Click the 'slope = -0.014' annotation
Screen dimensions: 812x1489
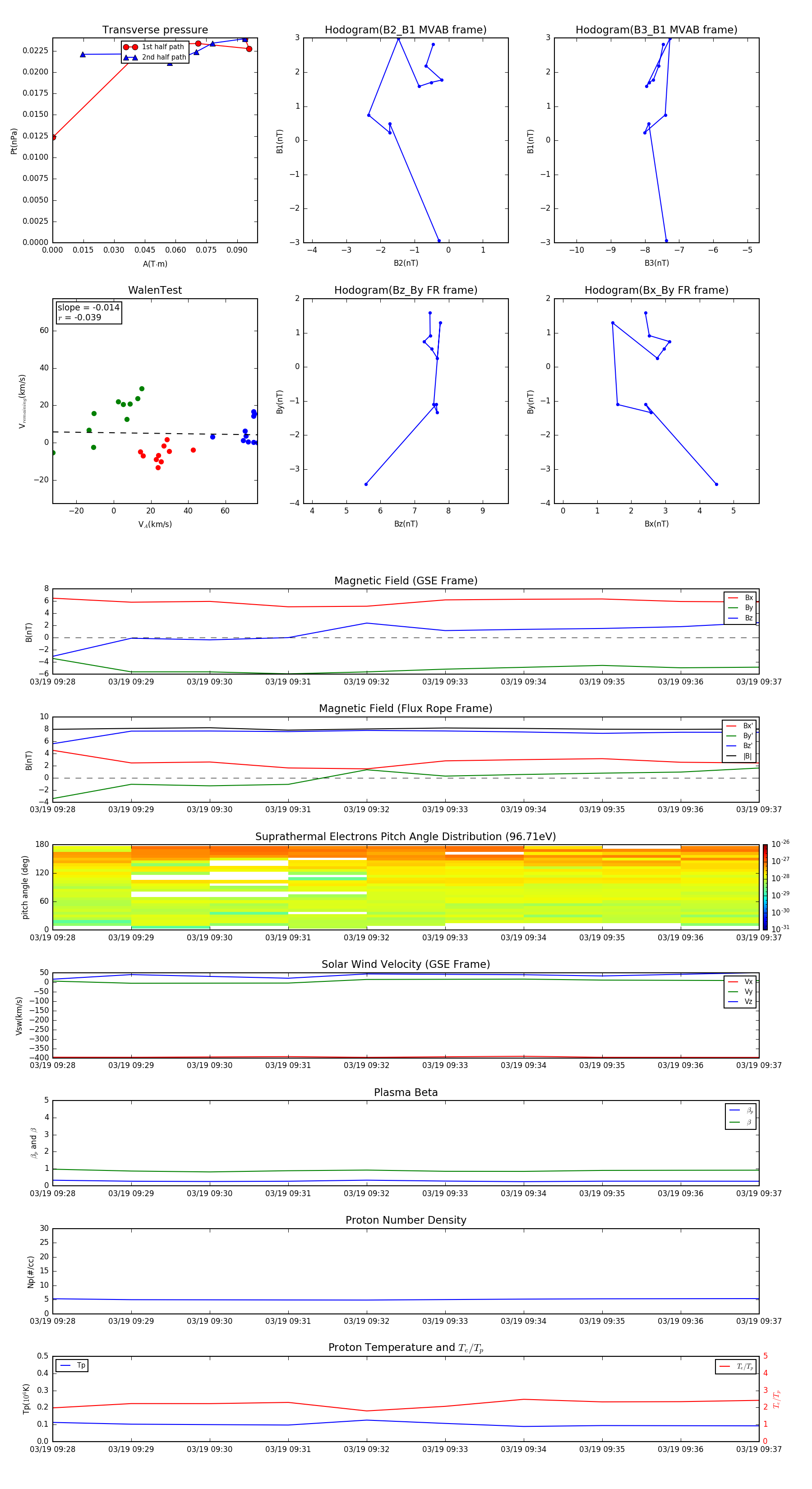[88, 308]
